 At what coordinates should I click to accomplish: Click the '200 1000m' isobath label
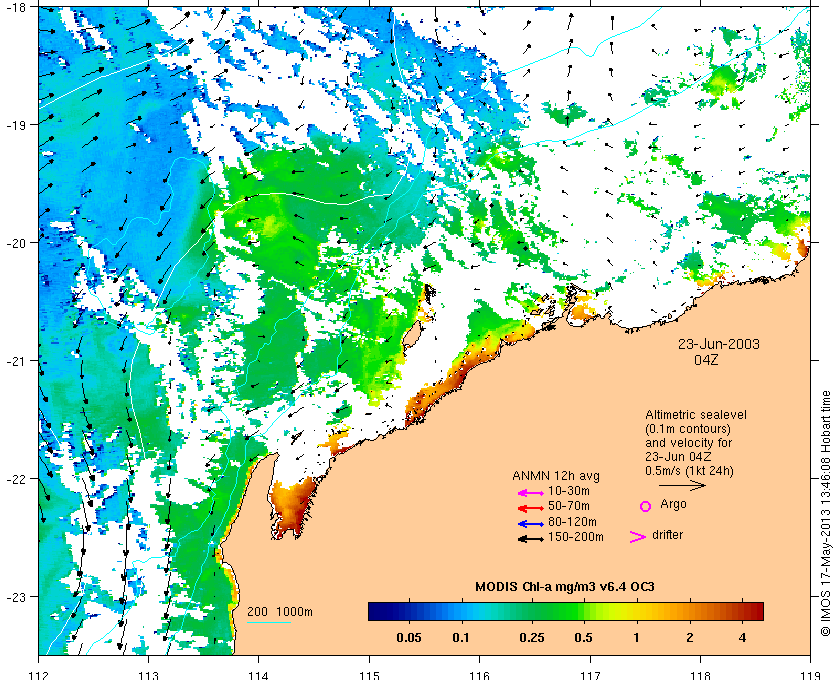point(280,612)
